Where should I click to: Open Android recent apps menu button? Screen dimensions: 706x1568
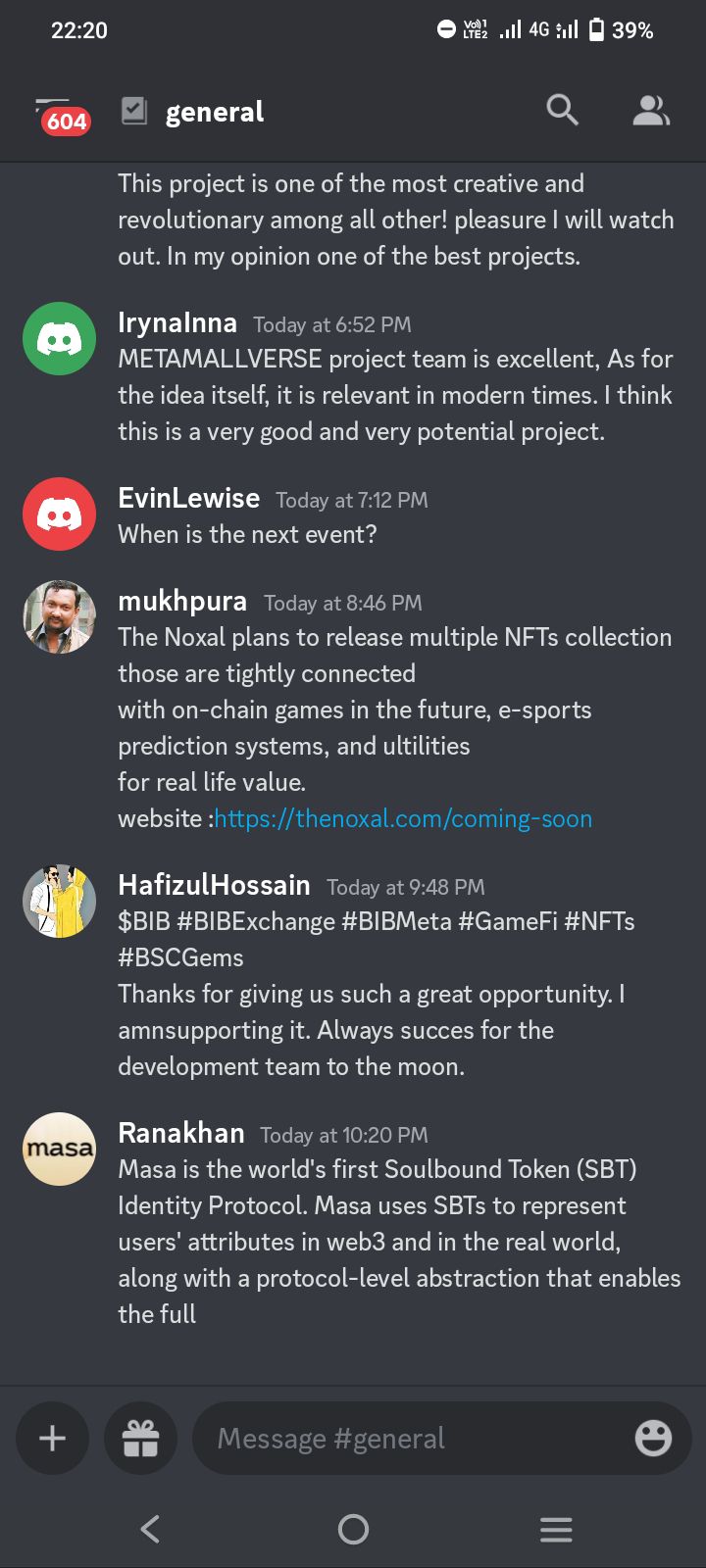(x=556, y=1529)
